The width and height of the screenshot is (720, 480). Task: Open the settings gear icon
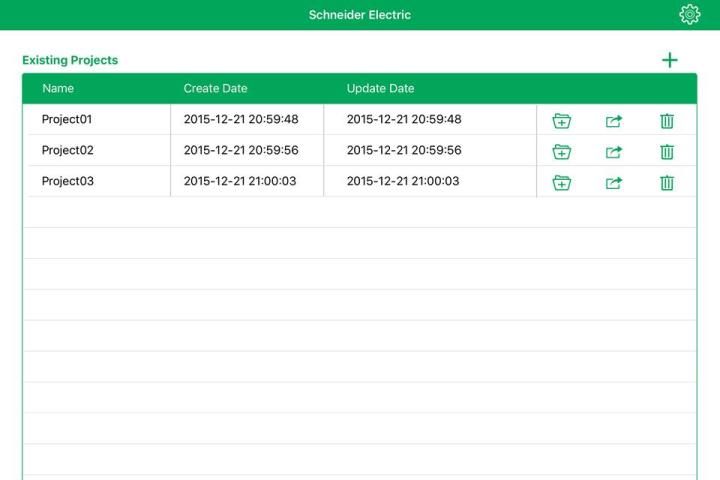point(689,15)
